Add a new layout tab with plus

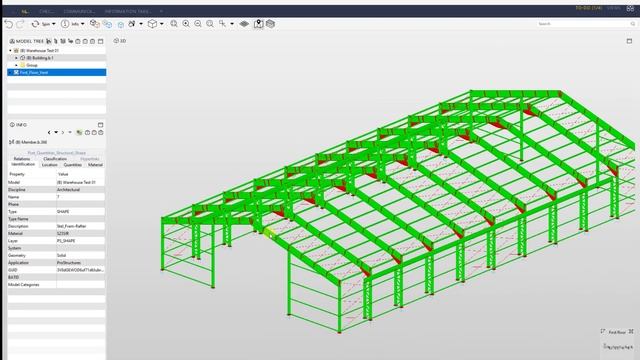tap(161, 11)
